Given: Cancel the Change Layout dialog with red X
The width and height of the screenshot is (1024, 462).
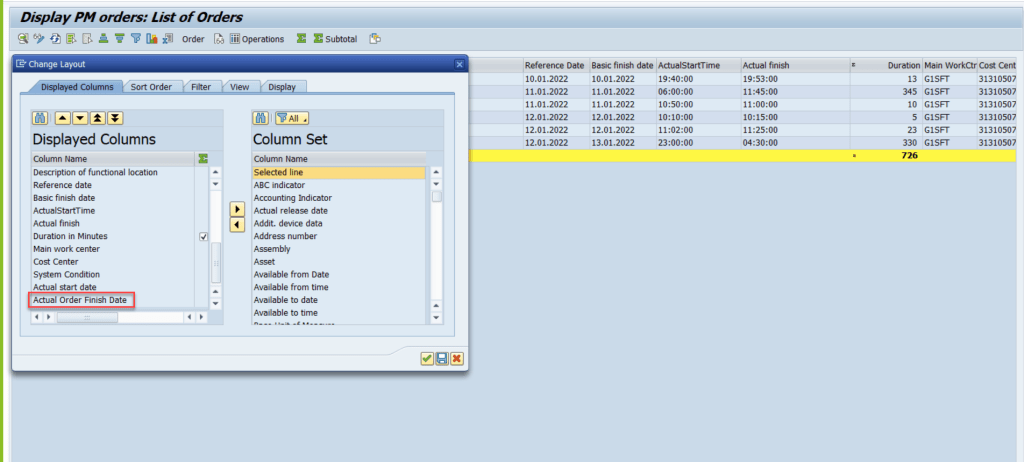Looking at the screenshot, I should 456,358.
